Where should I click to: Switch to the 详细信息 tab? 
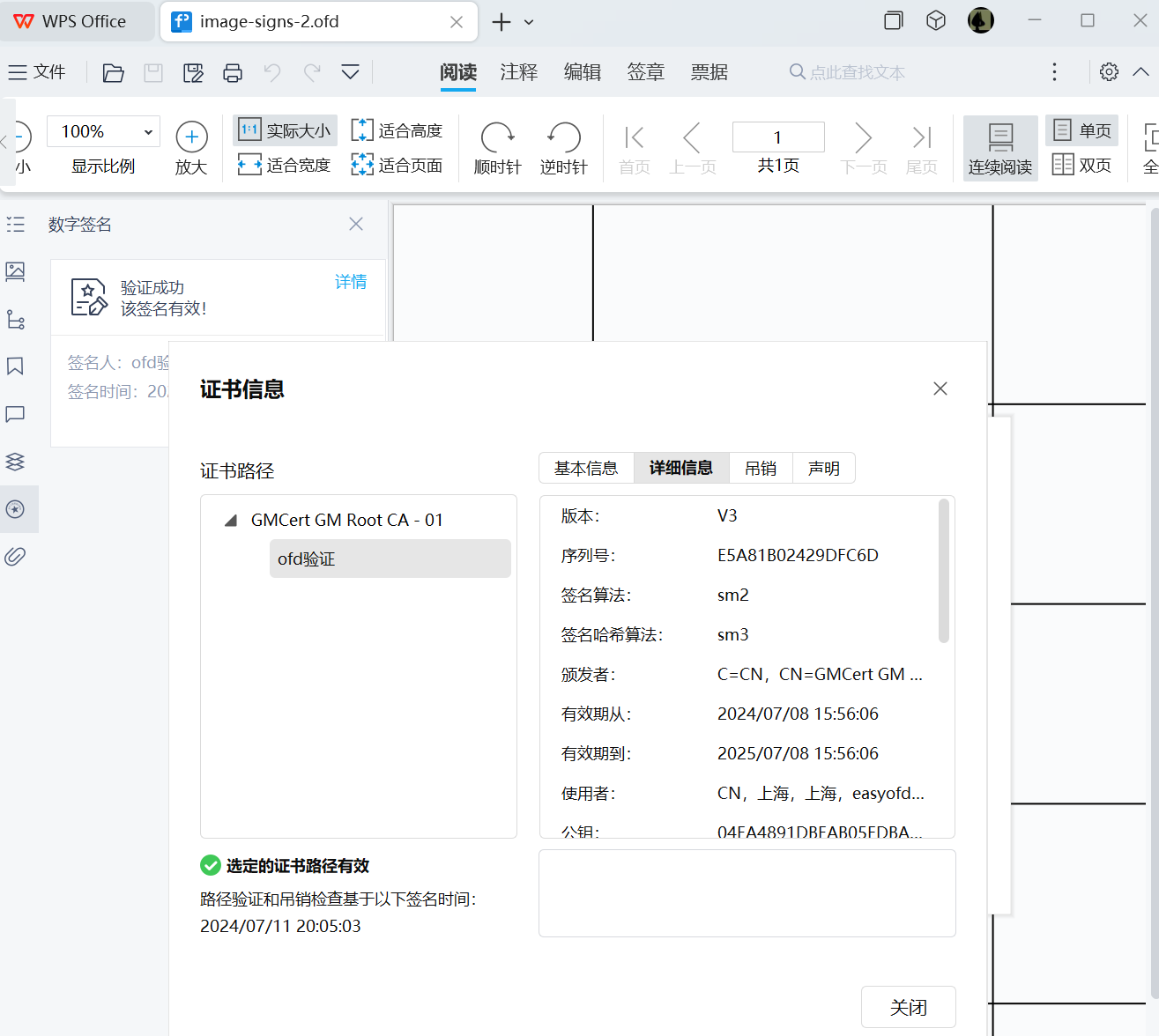[x=681, y=468]
